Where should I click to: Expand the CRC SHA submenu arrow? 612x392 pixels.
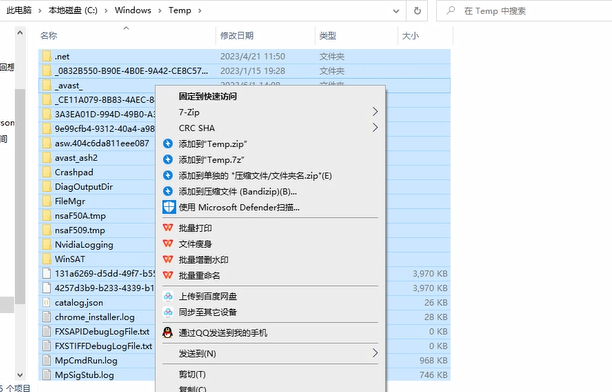coord(375,128)
